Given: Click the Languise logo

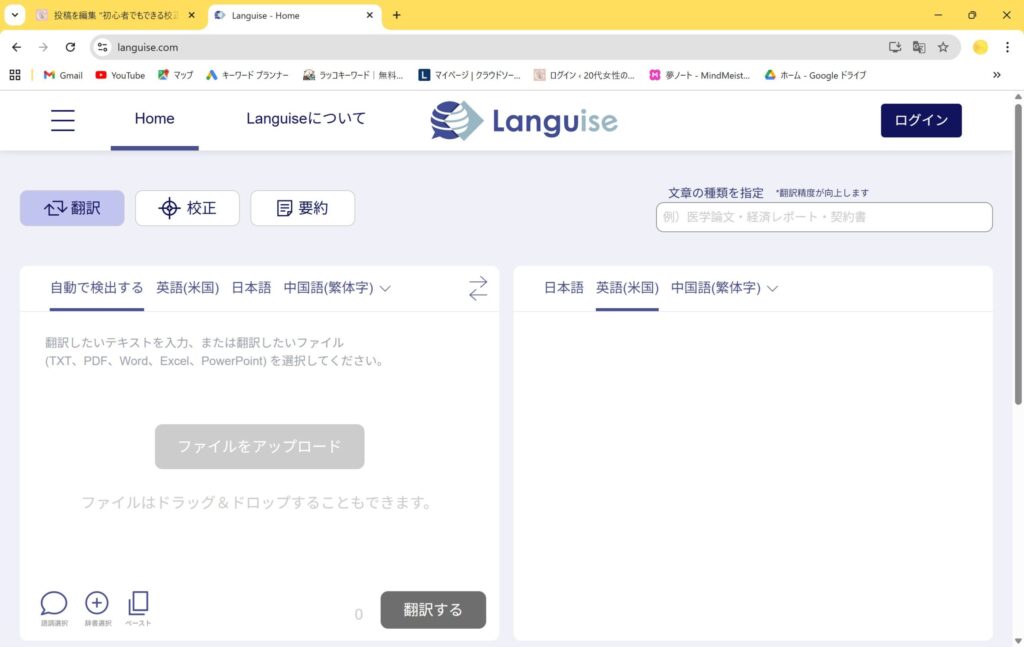Looking at the screenshot, I should [524, 121].
